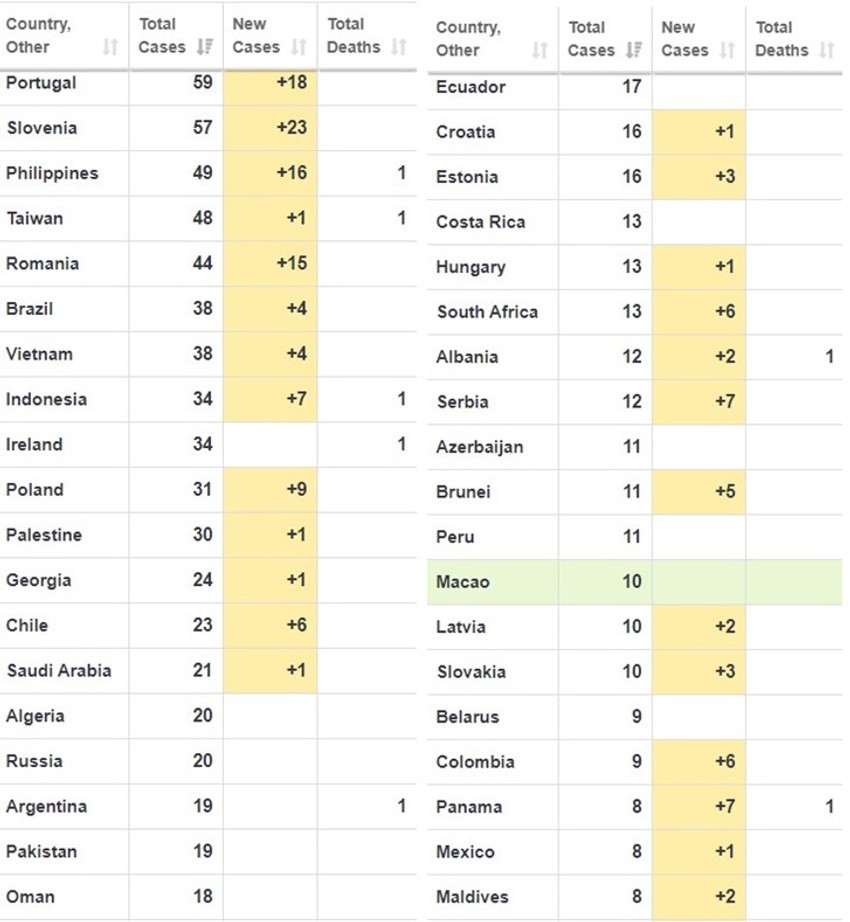Click the Costa Rica country name
The image size is (850, 922).
point(480,222)
